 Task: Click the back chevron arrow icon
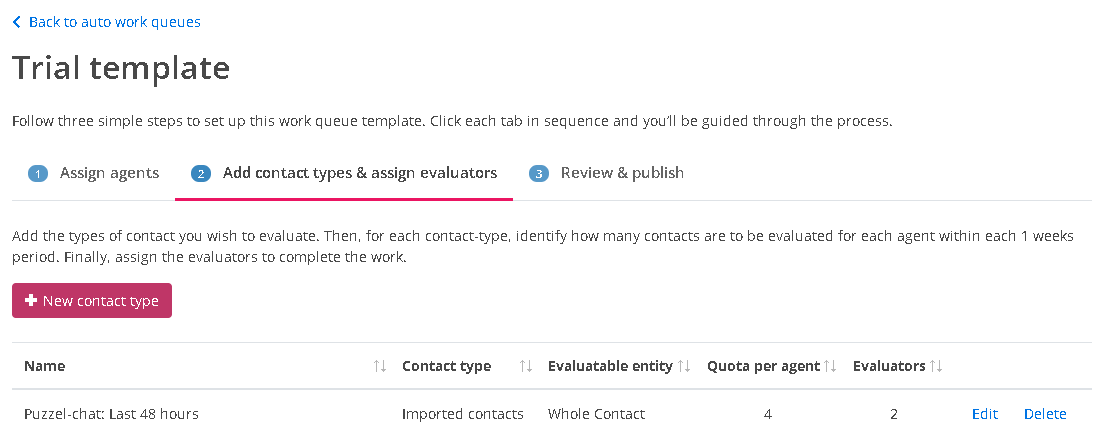pos(17,22)
